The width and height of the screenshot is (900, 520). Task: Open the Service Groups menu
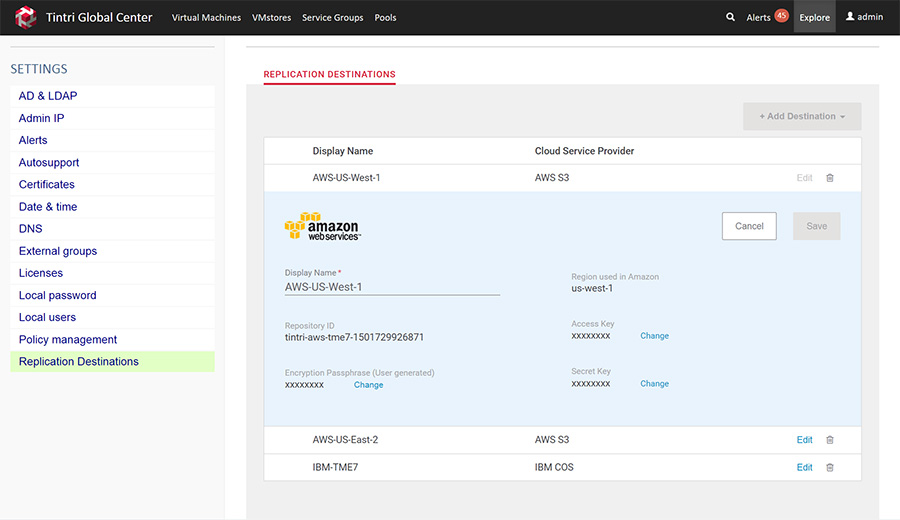pos(332,18)
